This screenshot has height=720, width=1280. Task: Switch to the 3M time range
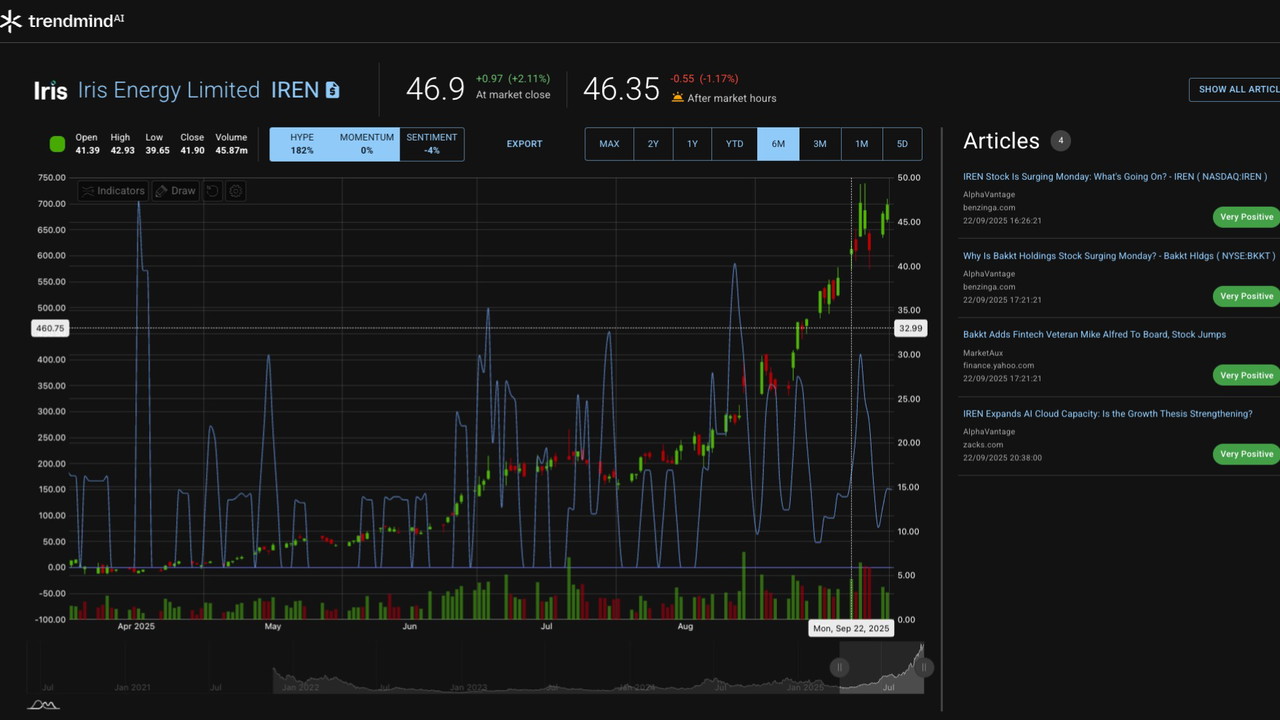point(819,144)
